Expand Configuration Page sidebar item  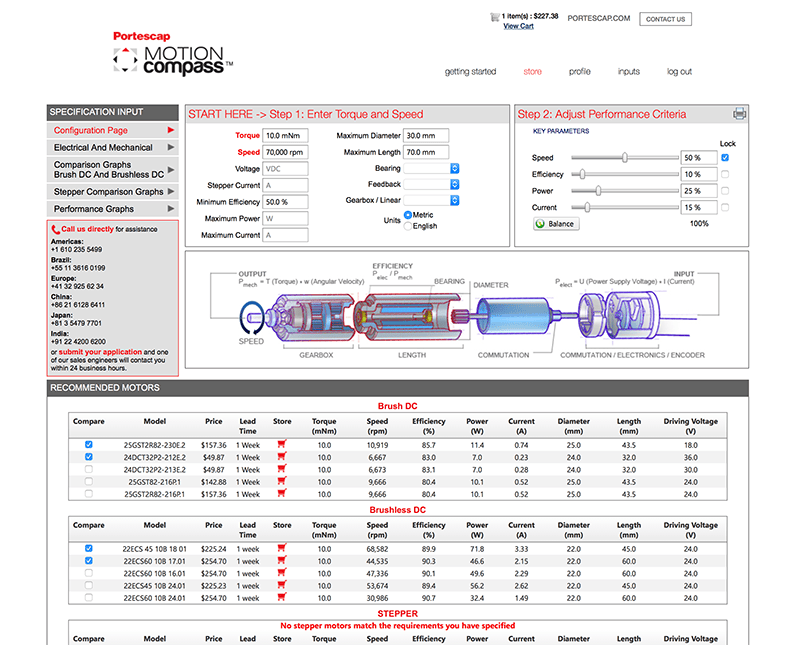tap(113, 130)
